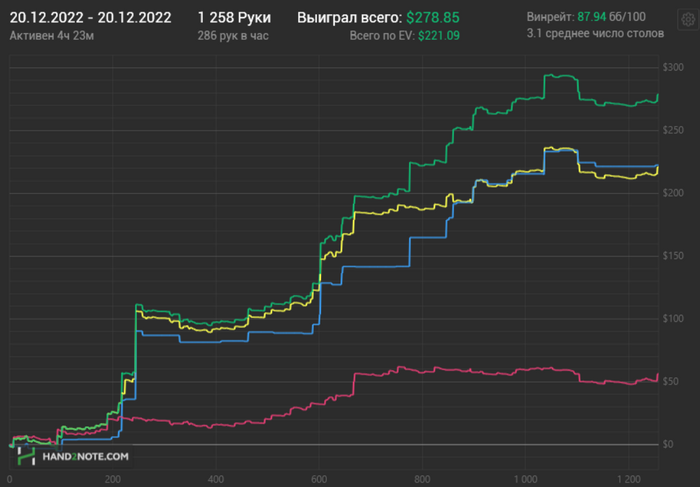Click the 200 x-axis label

pyautogui.click(x=112, y=480)
